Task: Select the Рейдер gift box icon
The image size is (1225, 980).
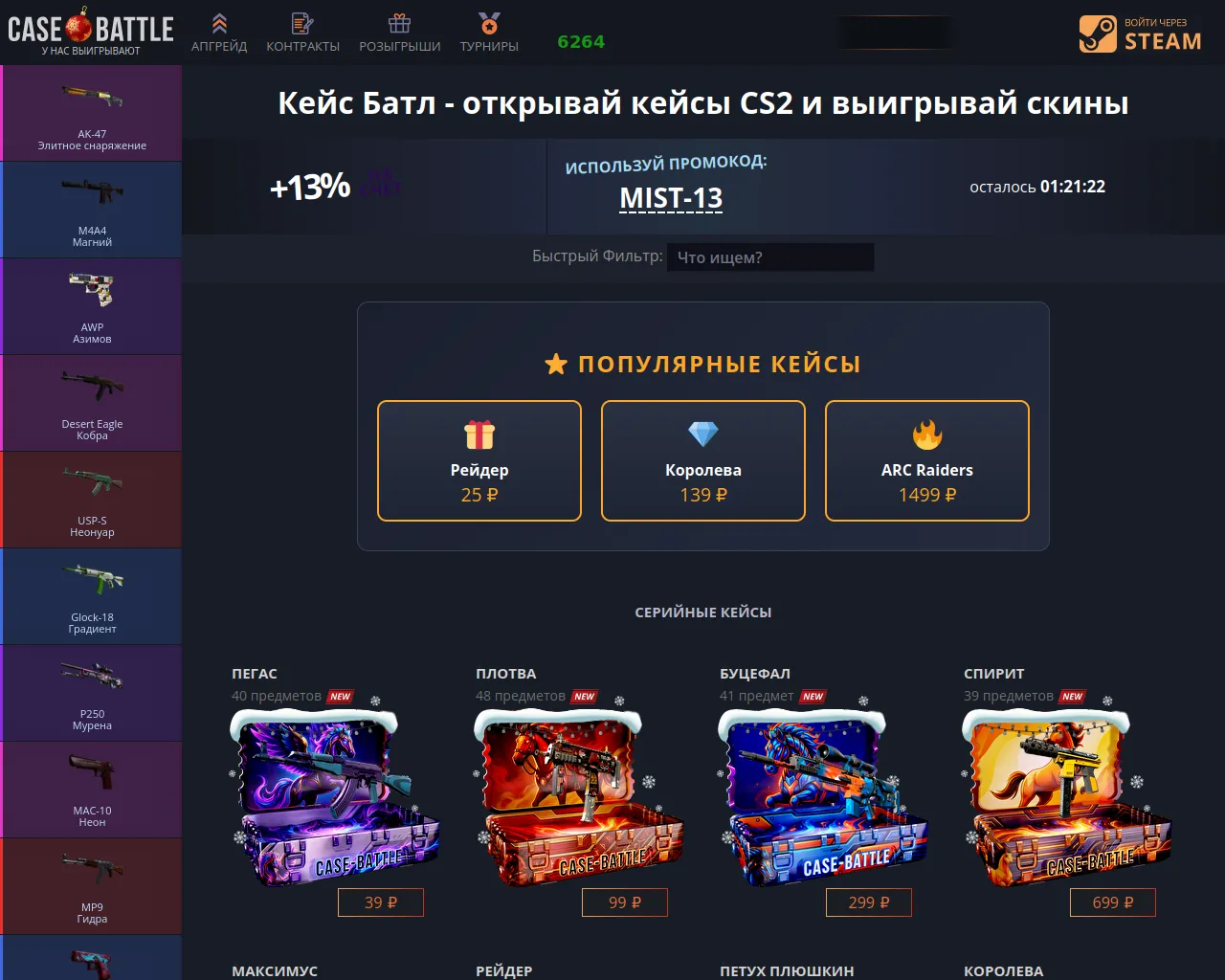Action: (479, 434)
